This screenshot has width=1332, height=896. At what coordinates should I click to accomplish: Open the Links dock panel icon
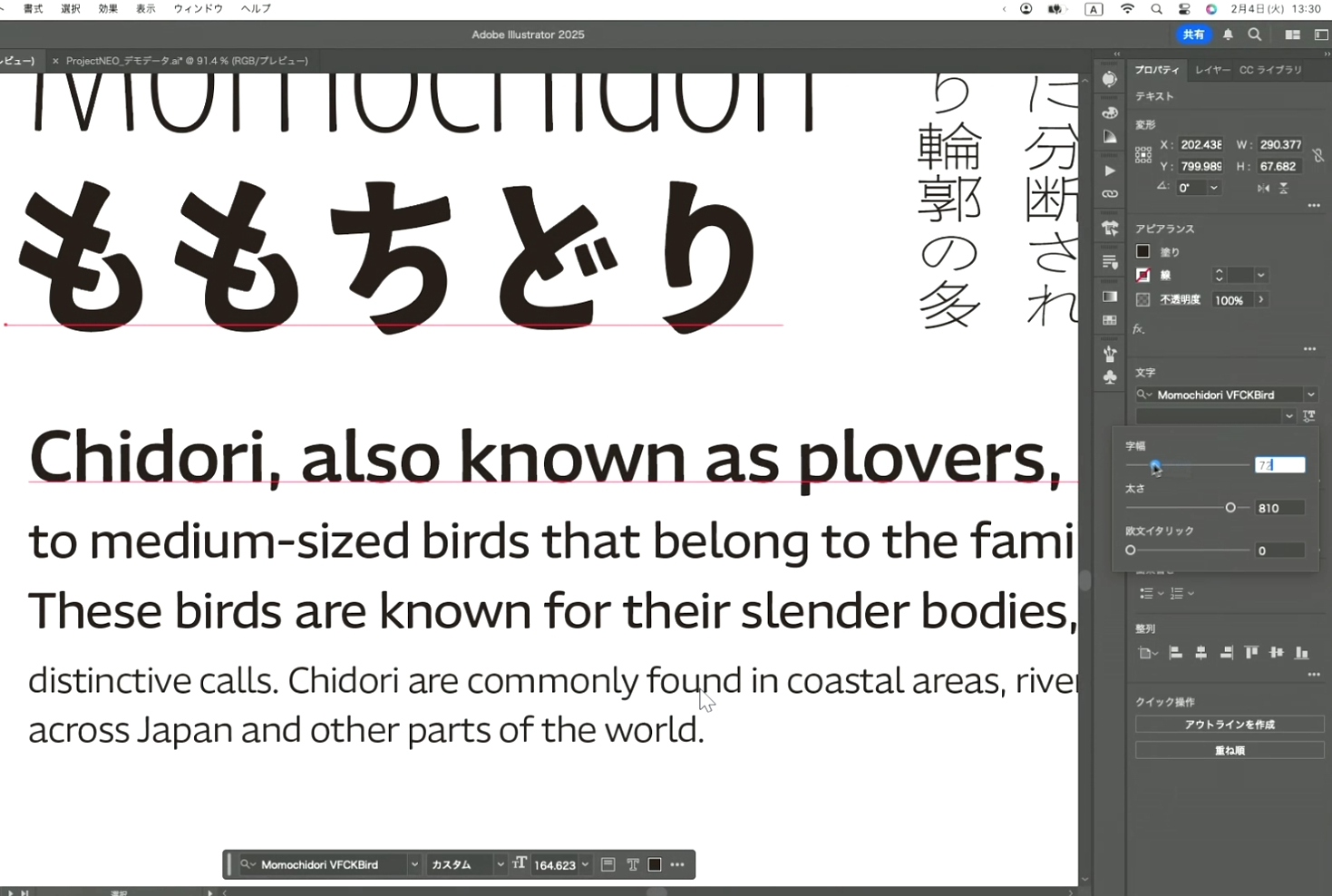(x=1110, y=194)
